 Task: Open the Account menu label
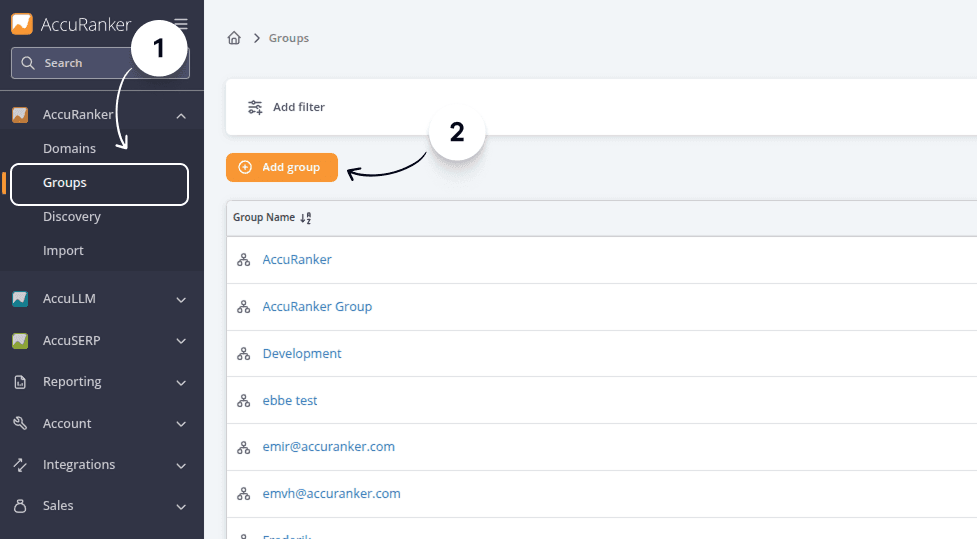click(67, 424)
